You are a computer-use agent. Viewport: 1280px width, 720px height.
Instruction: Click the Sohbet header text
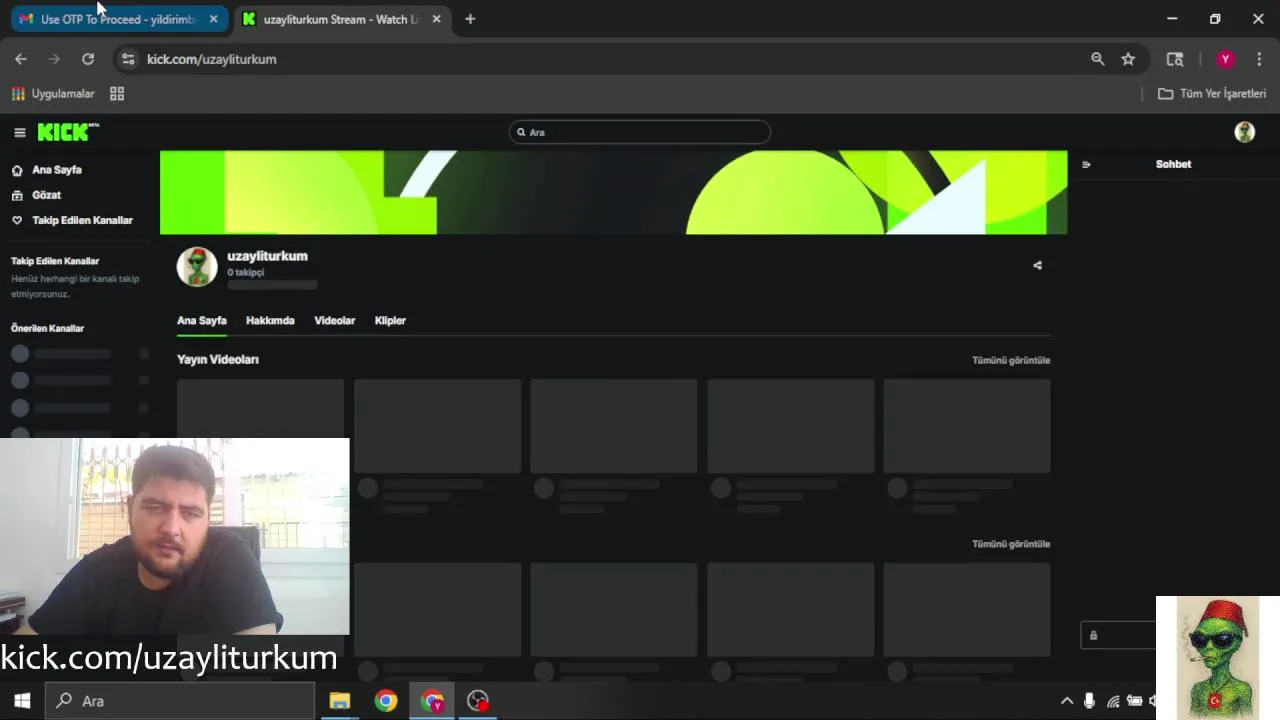(1173, 164)
